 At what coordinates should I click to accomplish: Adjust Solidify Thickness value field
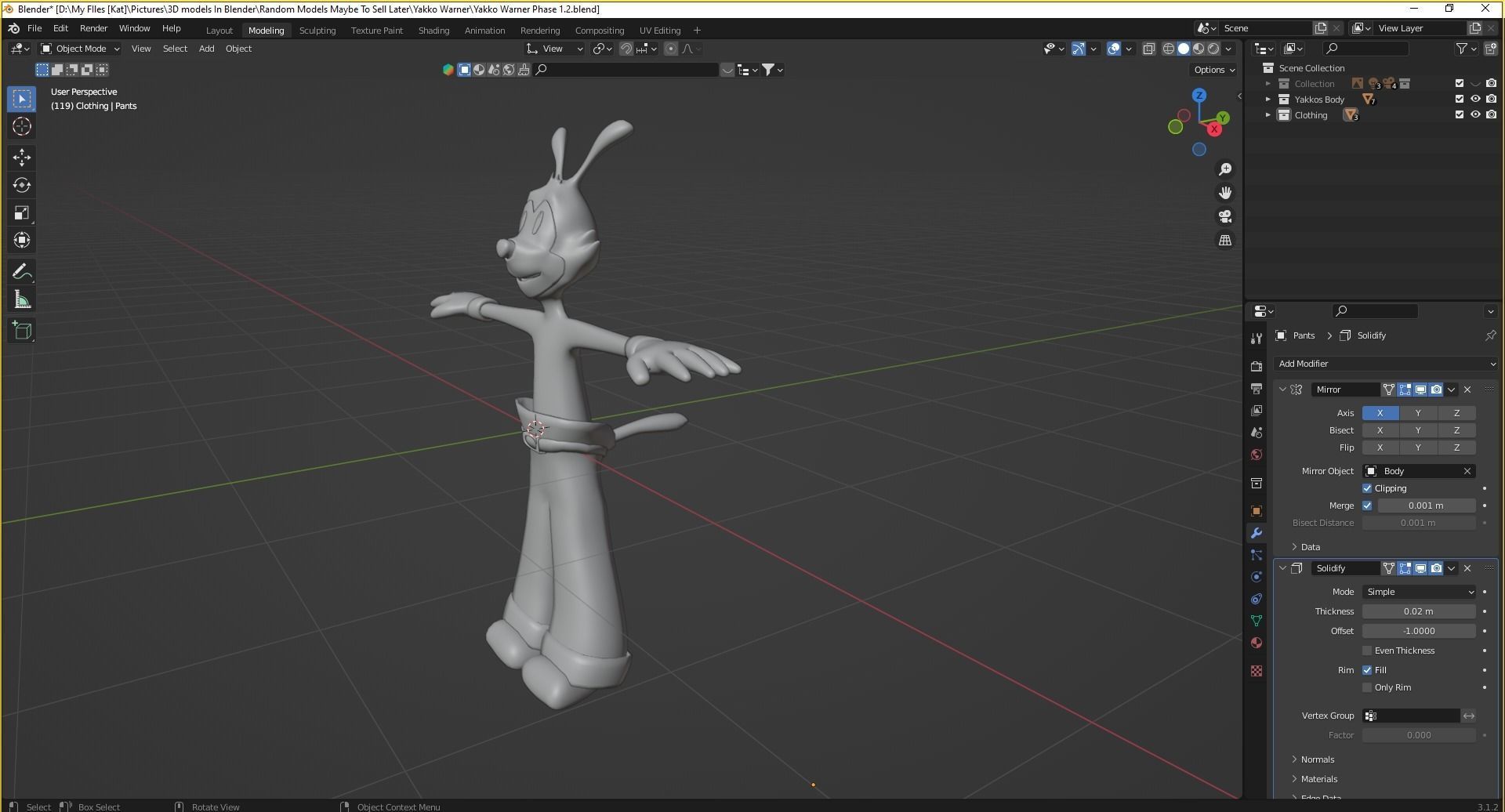tap(1419, 611)
